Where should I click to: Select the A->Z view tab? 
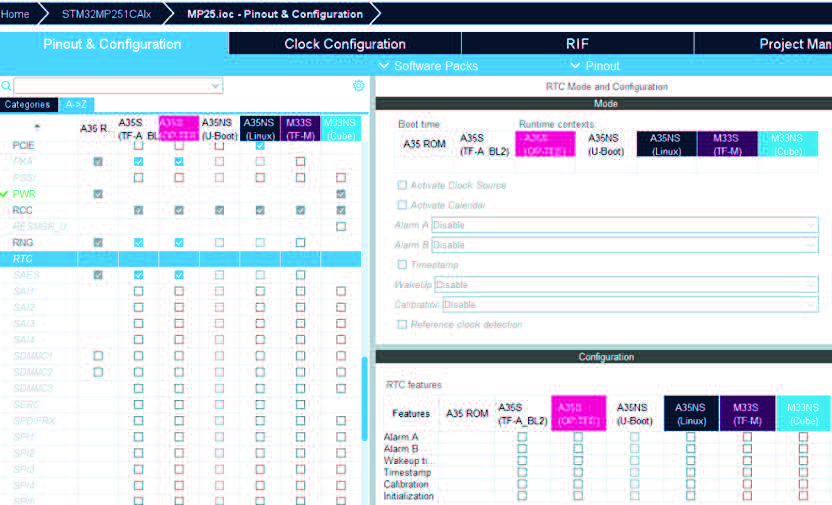pos(76,105)
